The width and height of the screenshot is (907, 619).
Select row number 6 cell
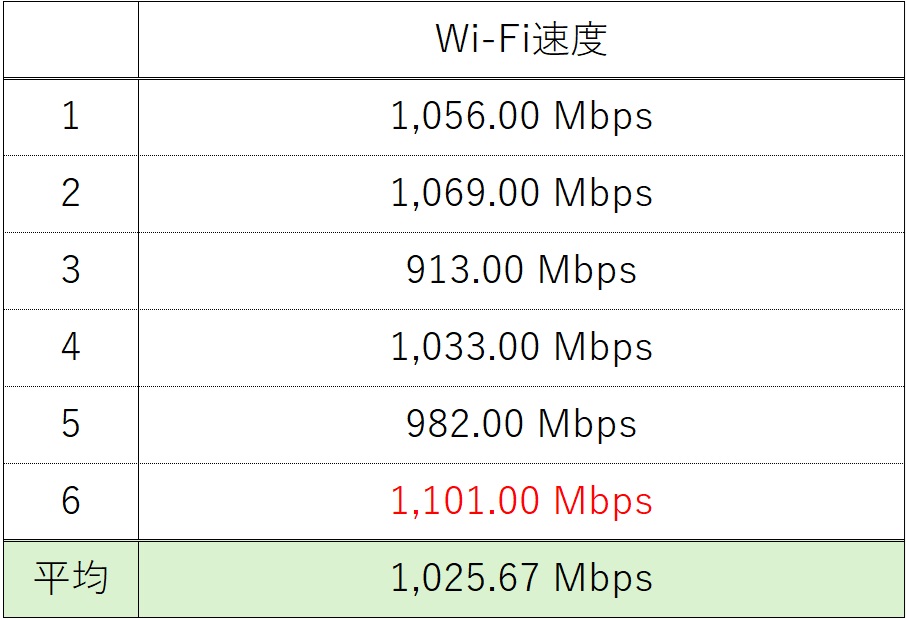[70, 501]
